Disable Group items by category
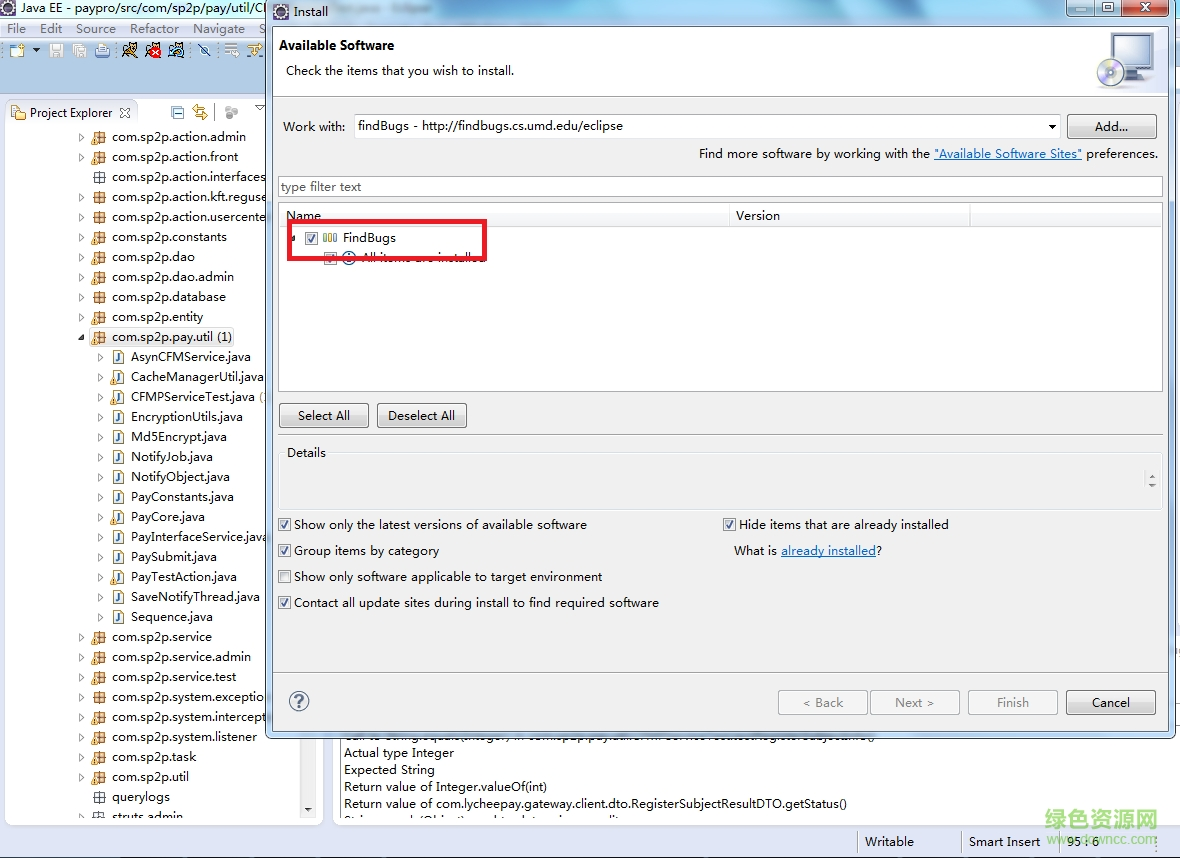Image resolution: width=1180 pixels, height=858 pixels. click(x=285, y=551)
